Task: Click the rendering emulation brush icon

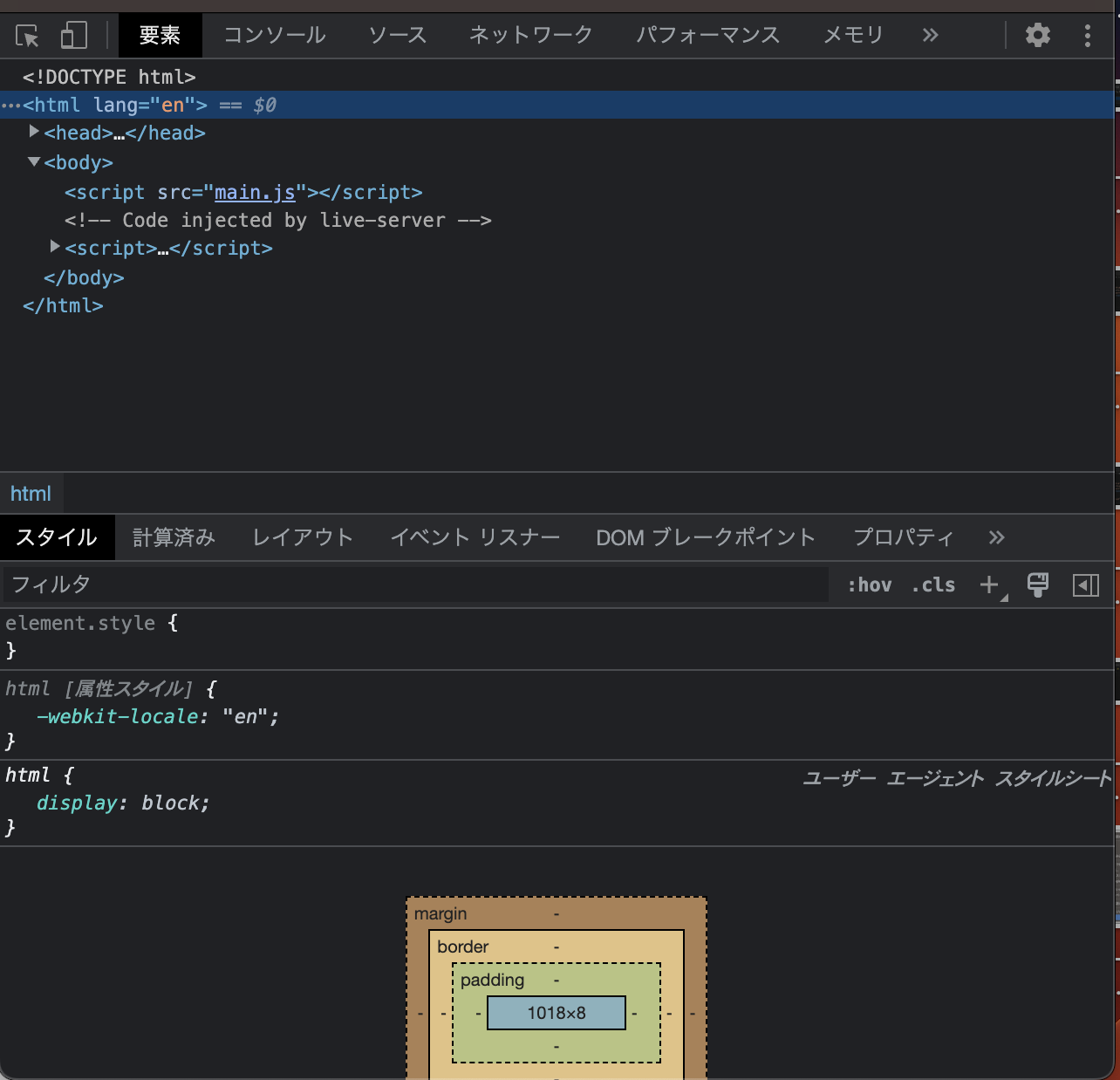Action: tap(1037, 584)
